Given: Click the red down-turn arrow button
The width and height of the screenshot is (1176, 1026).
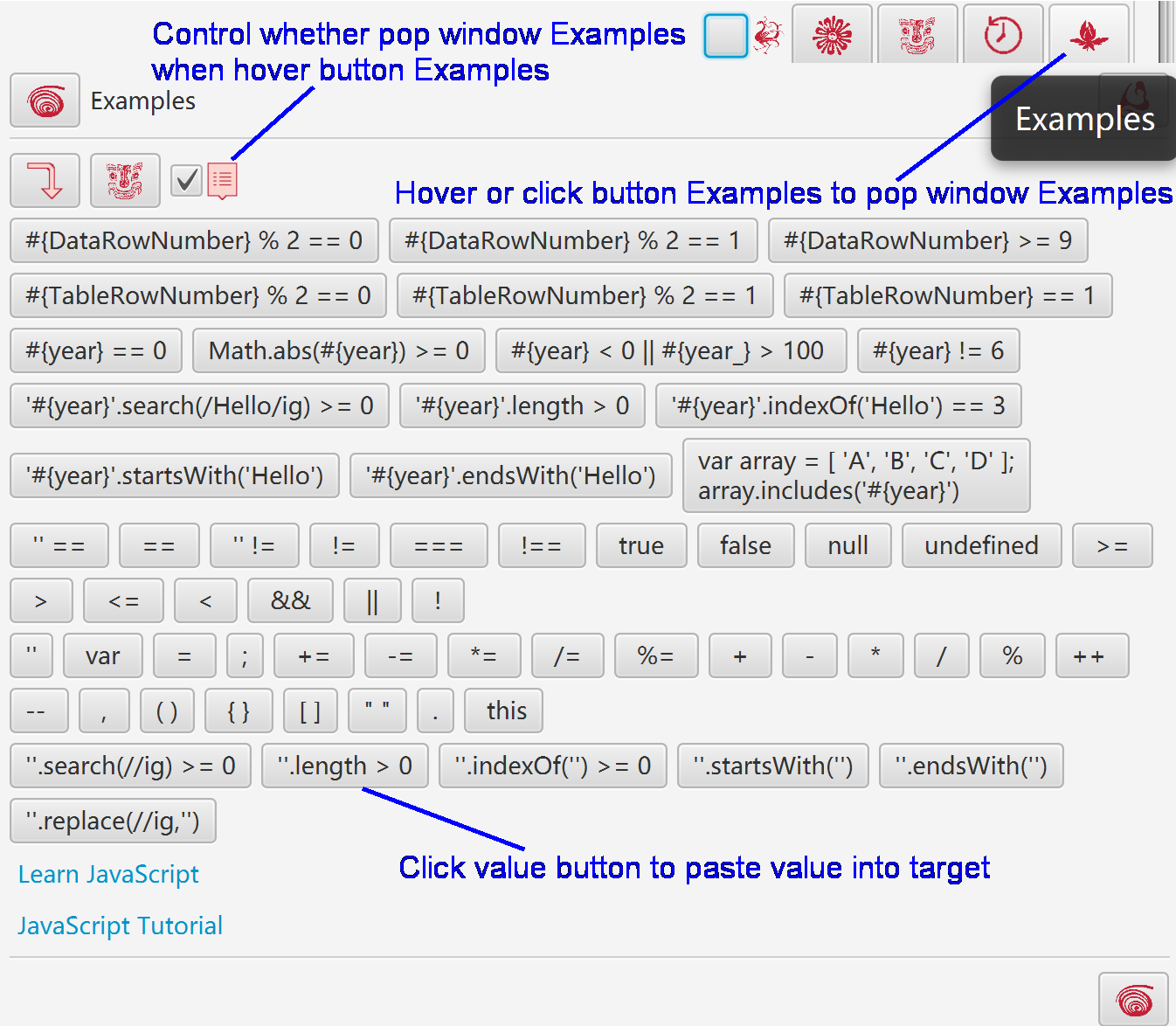Looking at the screenshot, I should (45, 180).
